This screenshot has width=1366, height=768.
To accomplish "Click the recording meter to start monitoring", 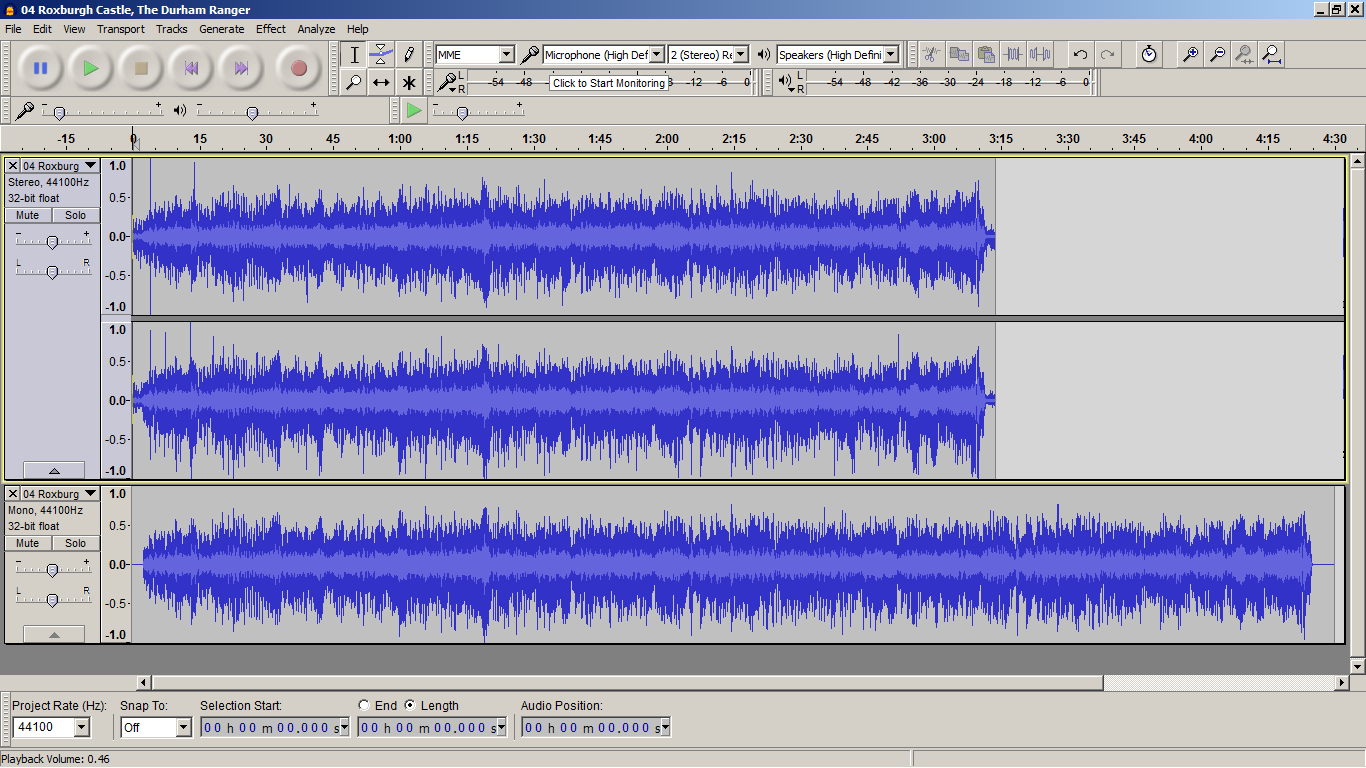I will point(610,82).
